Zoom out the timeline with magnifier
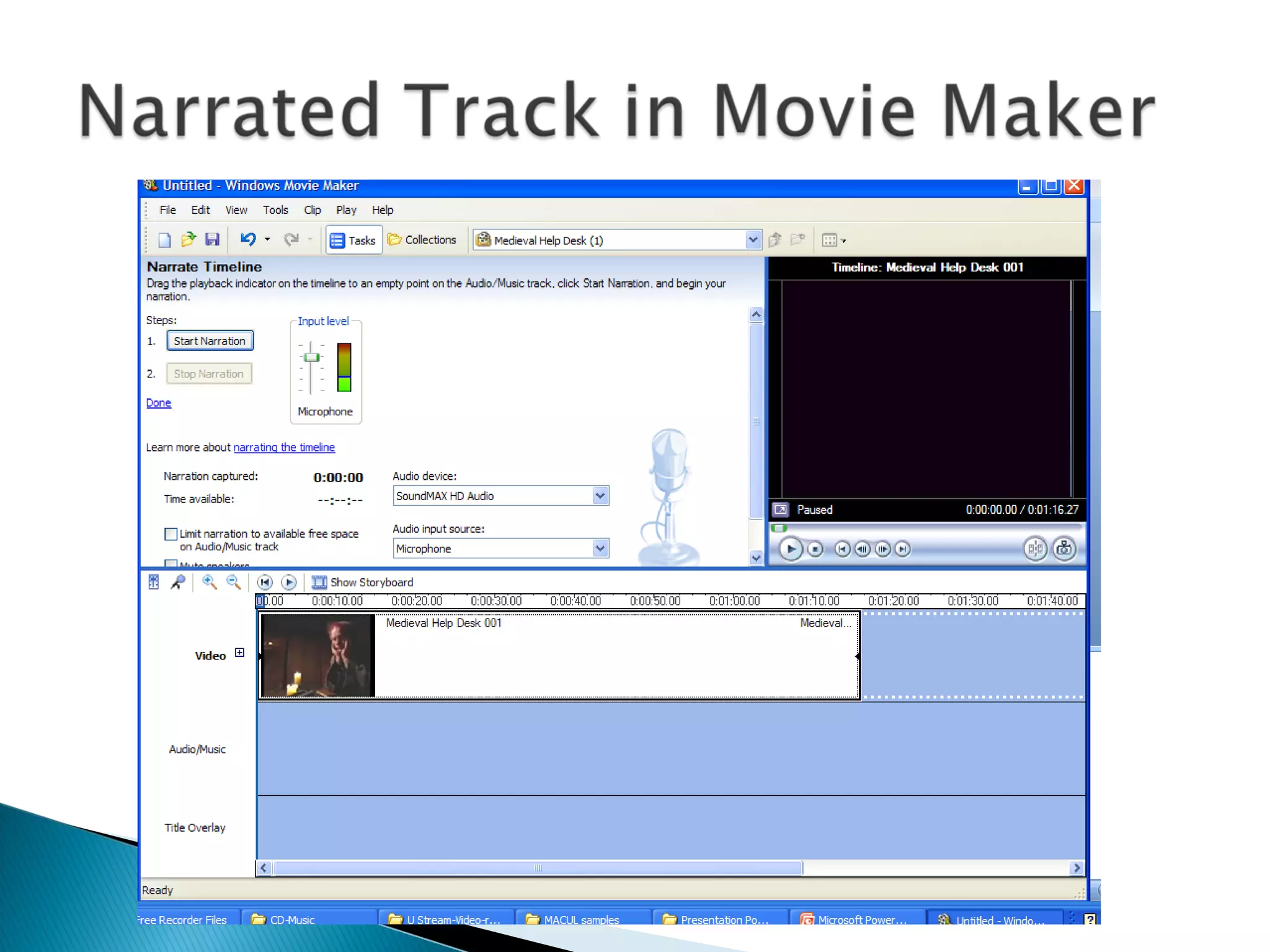 [x=233, y=582]
